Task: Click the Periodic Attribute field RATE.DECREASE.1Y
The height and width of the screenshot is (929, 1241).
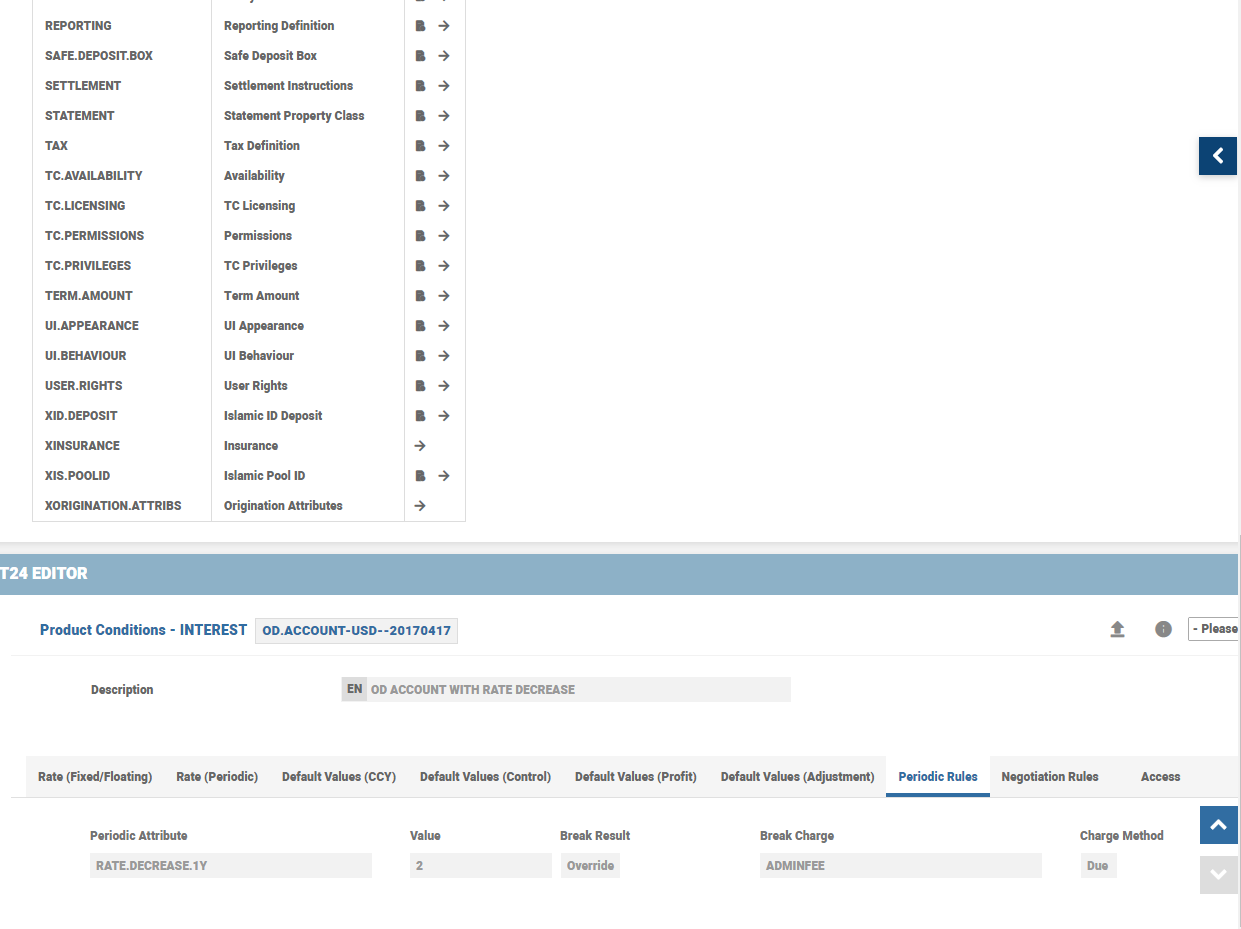Action: pyautogui.click(x=230, y=866)
